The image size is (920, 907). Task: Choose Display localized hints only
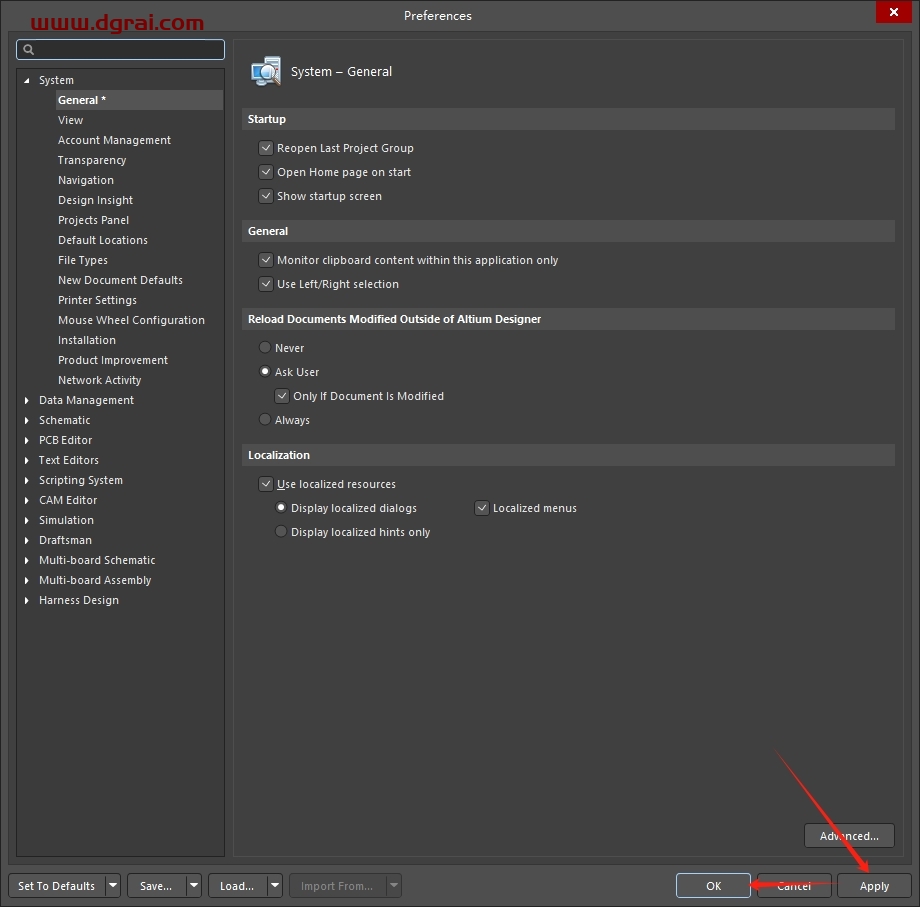click(281, 532)
